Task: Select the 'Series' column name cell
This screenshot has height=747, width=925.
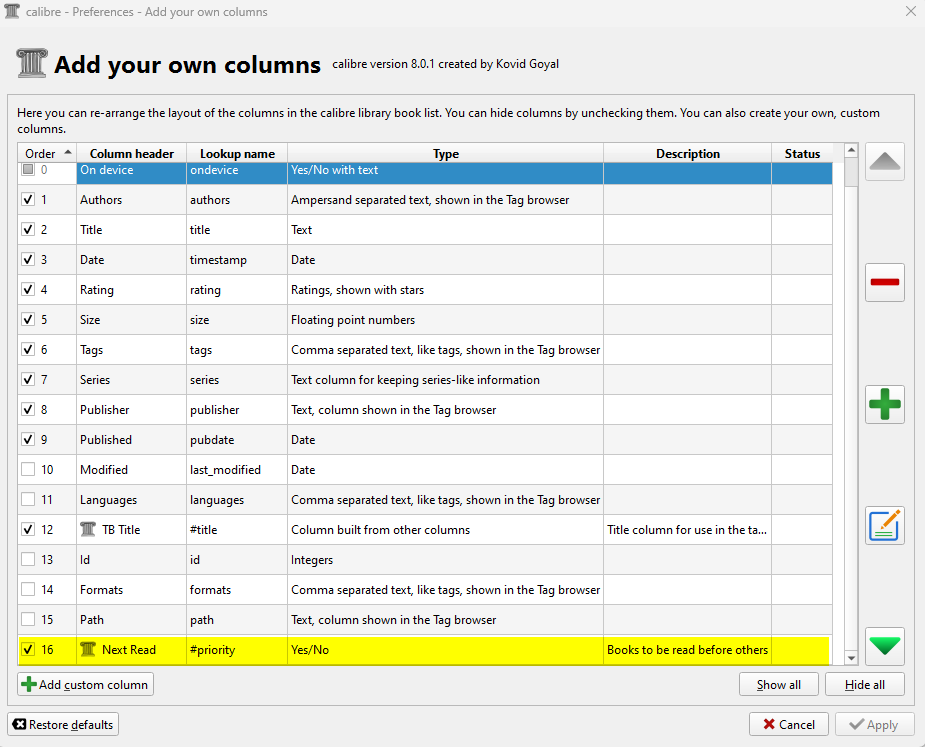Action: pos(132,379)
